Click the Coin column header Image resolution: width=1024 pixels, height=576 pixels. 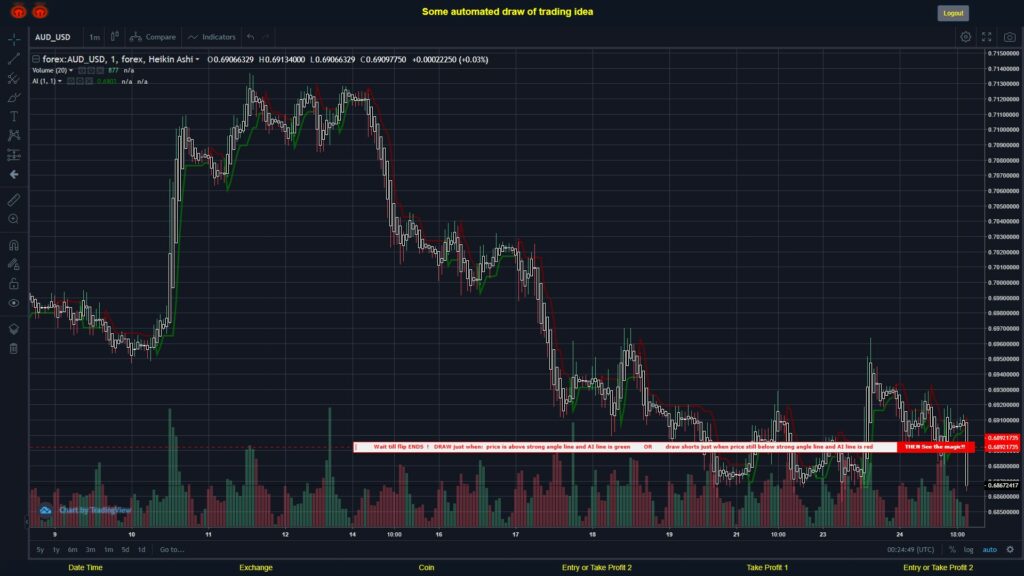click(426, 568)
